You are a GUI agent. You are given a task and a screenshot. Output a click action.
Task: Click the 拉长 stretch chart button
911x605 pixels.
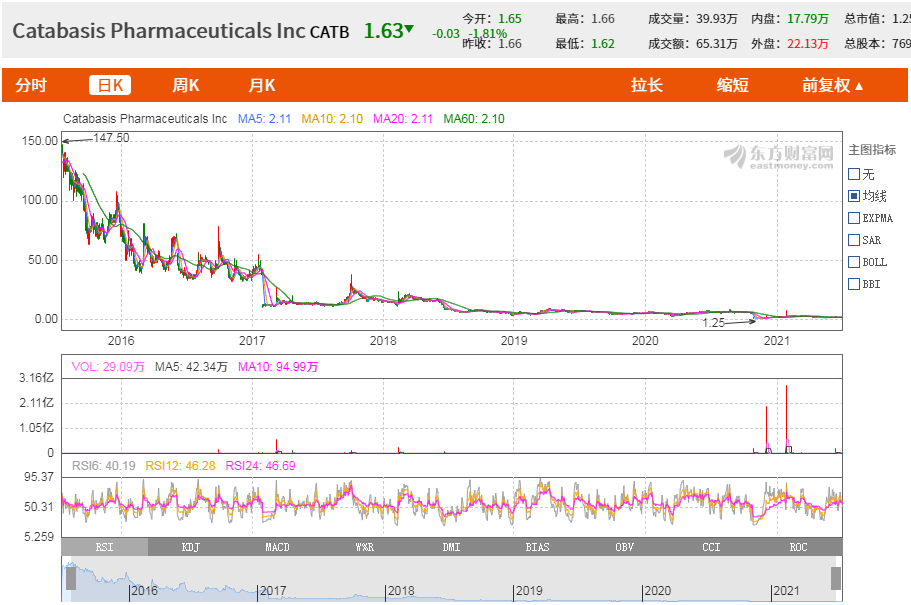pyautogui.click(x=647, y=85)
